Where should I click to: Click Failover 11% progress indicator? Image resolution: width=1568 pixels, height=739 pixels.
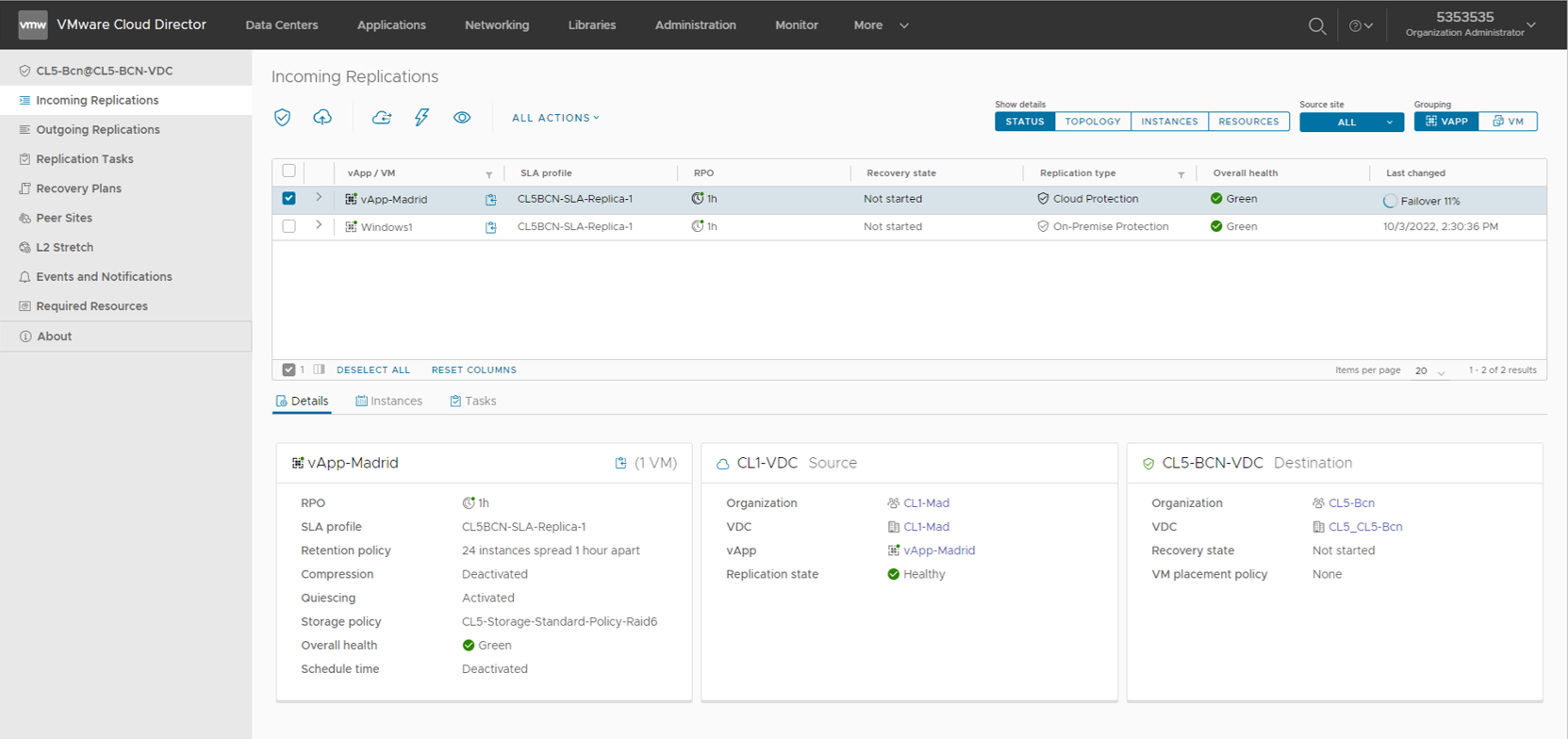click(1421, 201)
